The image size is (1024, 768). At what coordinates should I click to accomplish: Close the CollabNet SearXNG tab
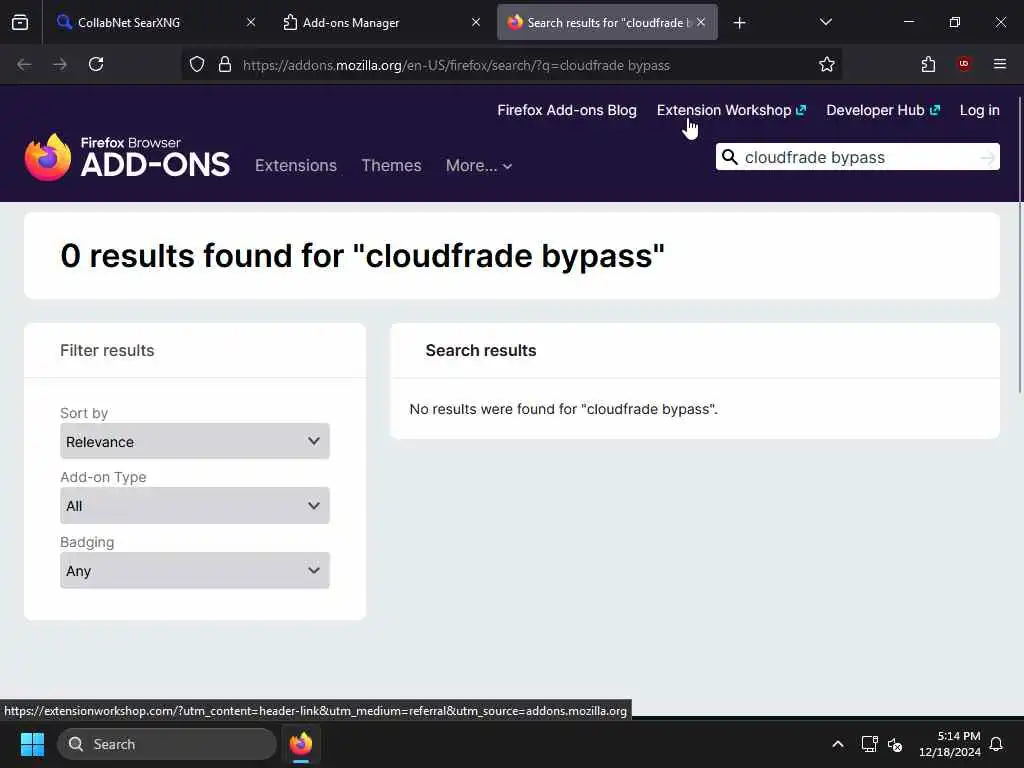click(251, 22)
